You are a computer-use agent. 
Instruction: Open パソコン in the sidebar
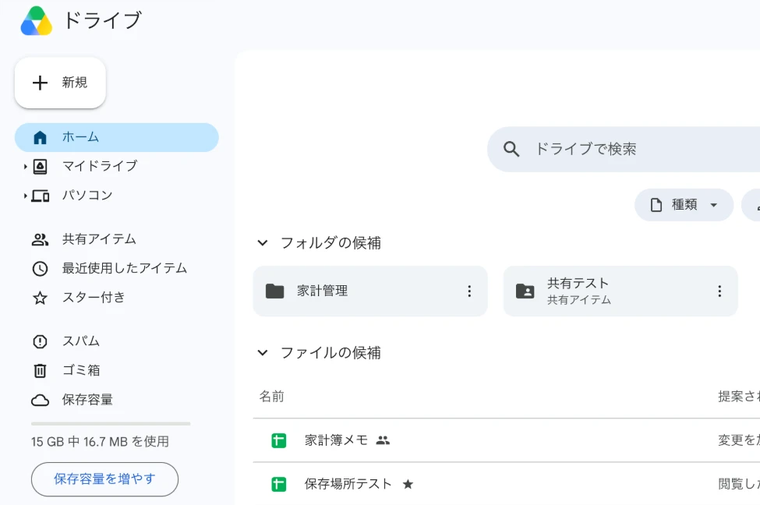click(x=117, y=196)
